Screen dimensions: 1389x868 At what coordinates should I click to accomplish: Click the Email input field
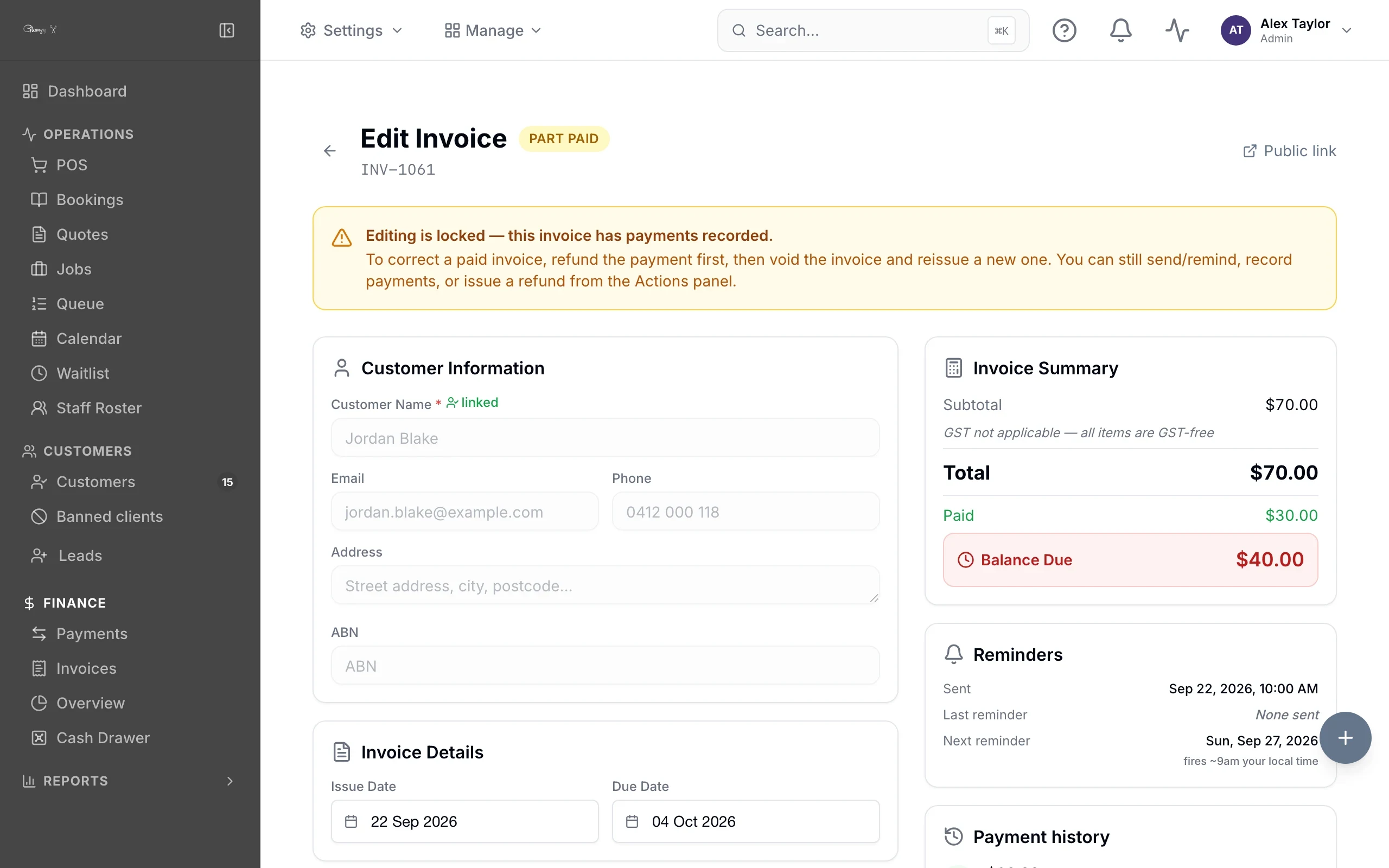click(464, 512)
